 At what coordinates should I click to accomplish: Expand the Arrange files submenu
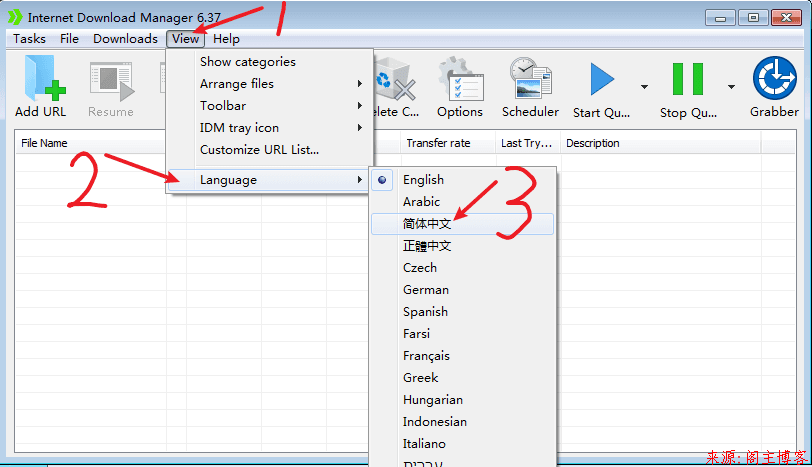[269, 83]
